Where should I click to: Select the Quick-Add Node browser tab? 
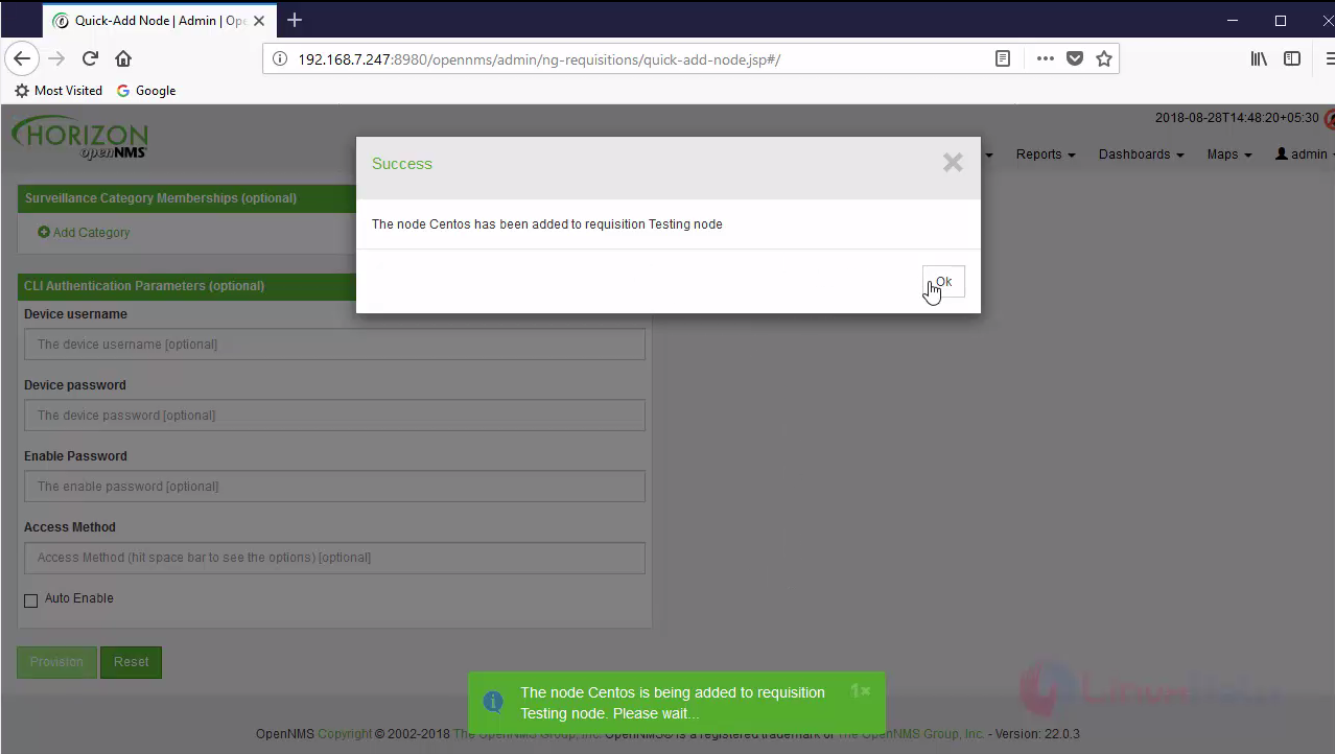click(x=159, y=21)
